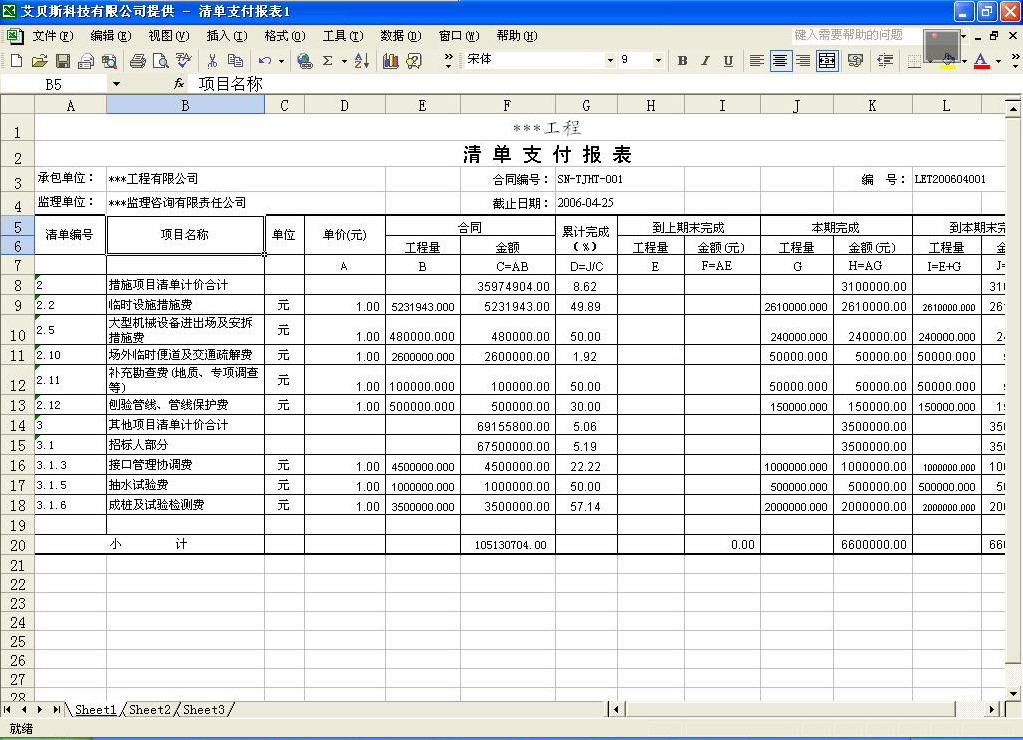Run spelling check

[184, 61]
